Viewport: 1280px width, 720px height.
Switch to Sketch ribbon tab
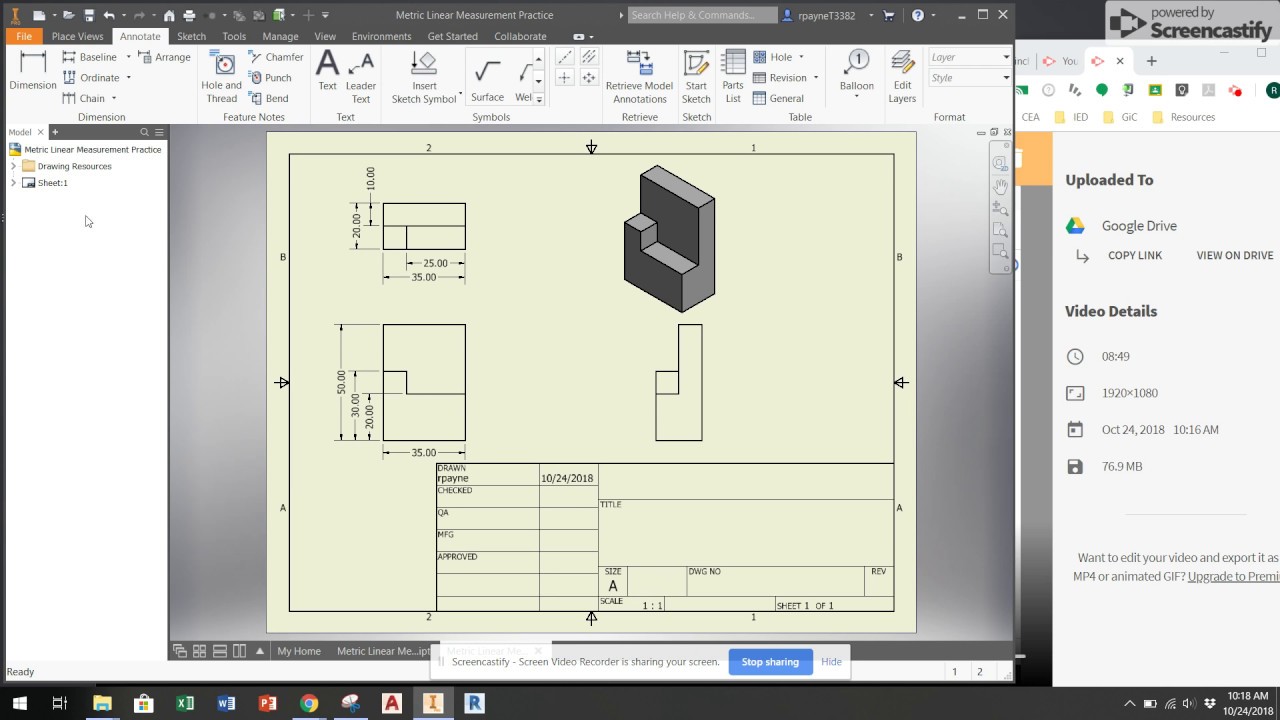click(191, 36)
